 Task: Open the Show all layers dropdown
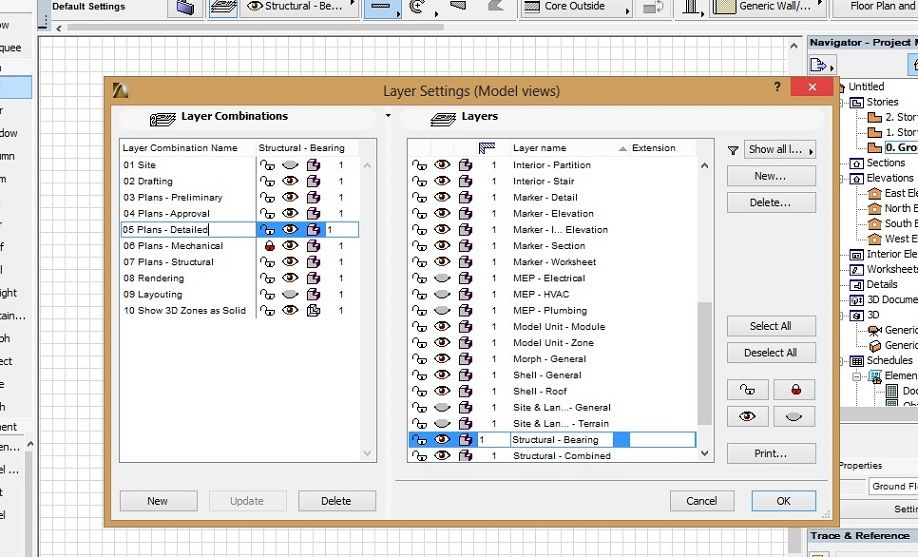tap(781, 150)
